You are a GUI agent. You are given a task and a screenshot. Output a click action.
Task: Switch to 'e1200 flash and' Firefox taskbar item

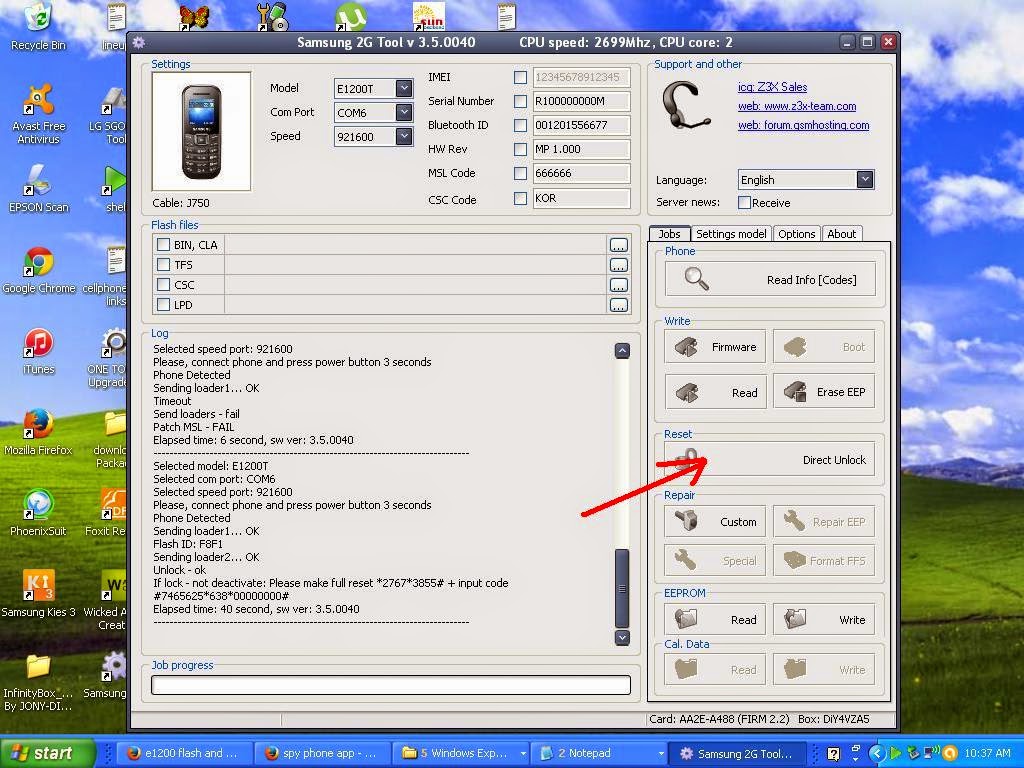pyautogui.click(x=184, y=754)
